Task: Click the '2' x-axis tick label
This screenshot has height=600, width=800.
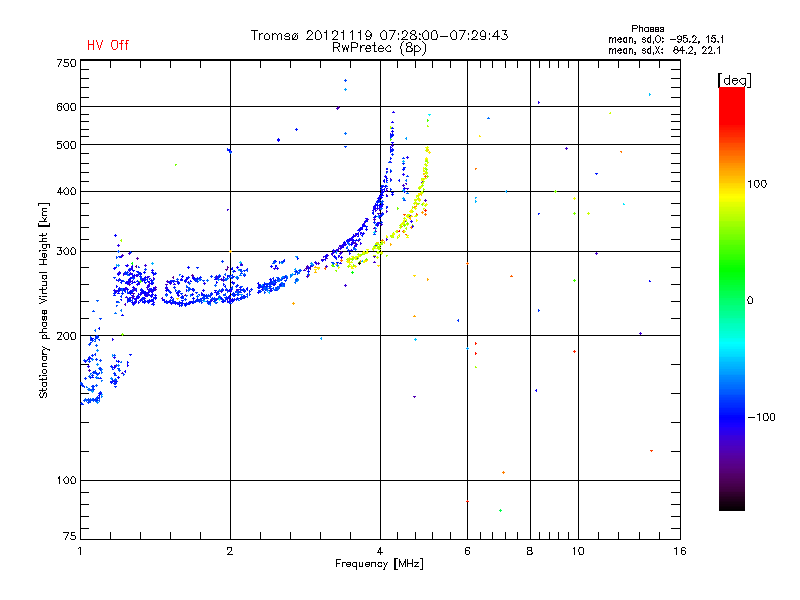Action: pyautogui.click(x=230, y=551)
